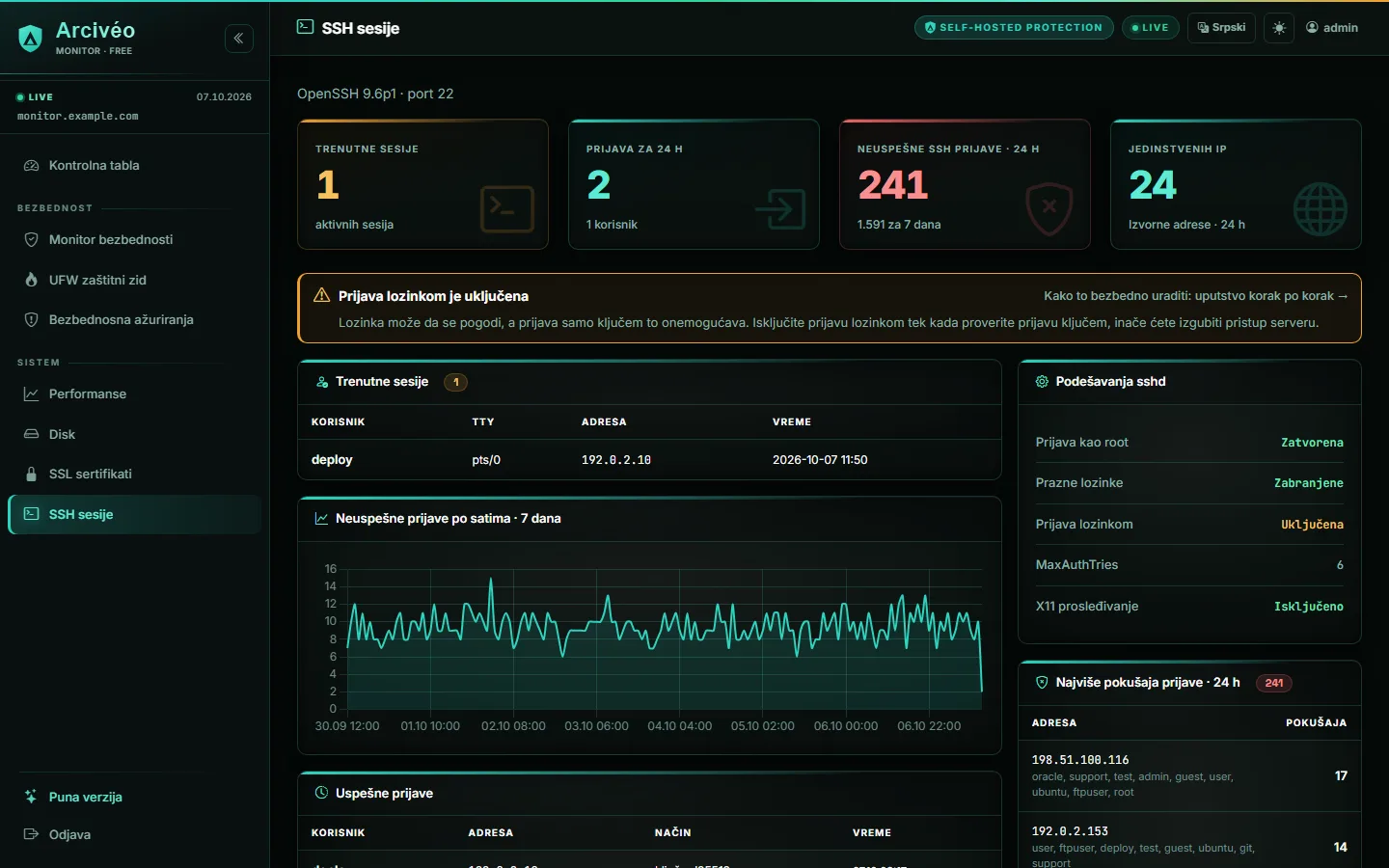Open the admin user menu
Screen dimensions: 1389x868
1332,28
